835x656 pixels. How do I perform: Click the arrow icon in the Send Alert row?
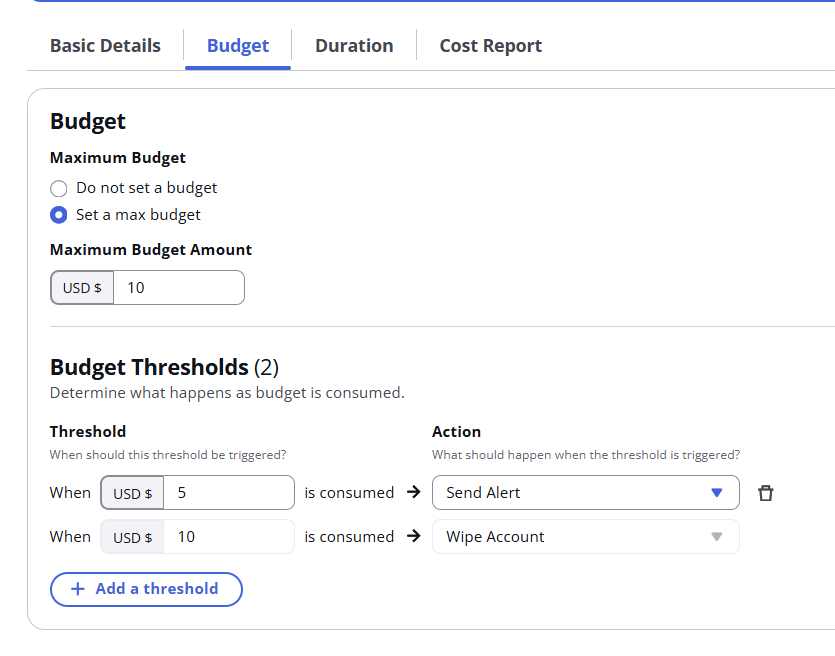414,493
